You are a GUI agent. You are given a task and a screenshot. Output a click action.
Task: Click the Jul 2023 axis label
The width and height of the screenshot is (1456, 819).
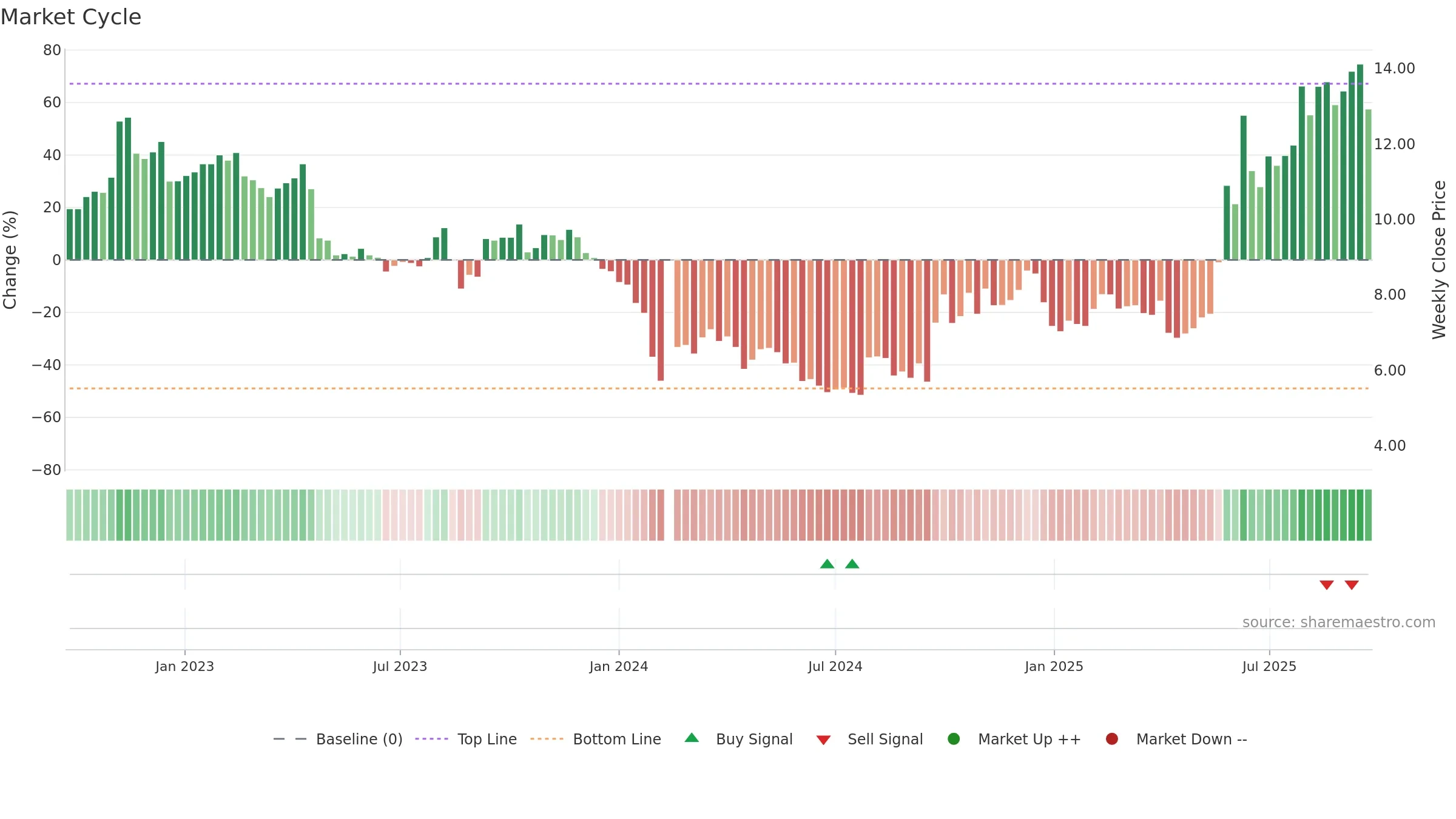click(400, 667)
